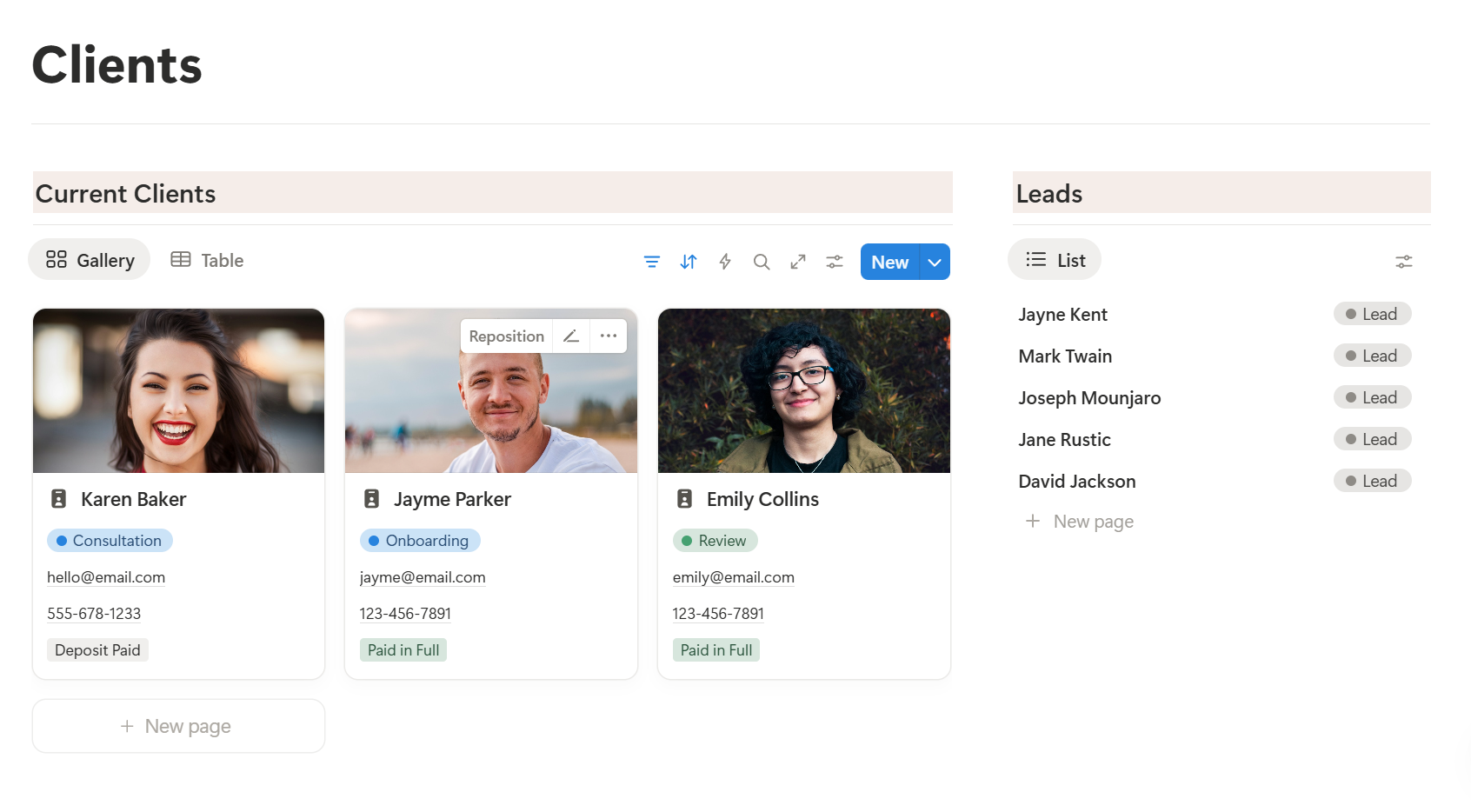Open Joseph Mounjaro lead entry

tap(1089, 398)
